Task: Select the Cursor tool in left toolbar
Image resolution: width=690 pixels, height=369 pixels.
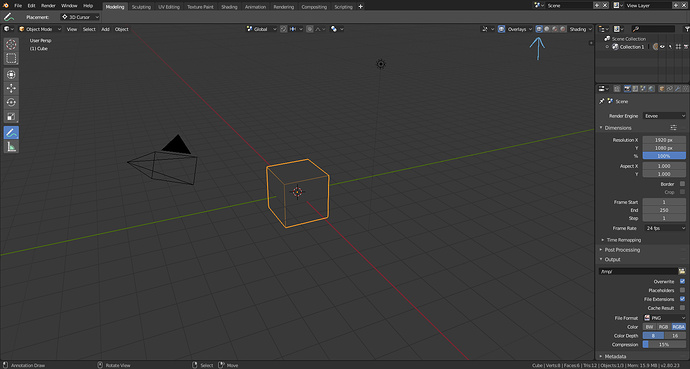Action: 11,44
